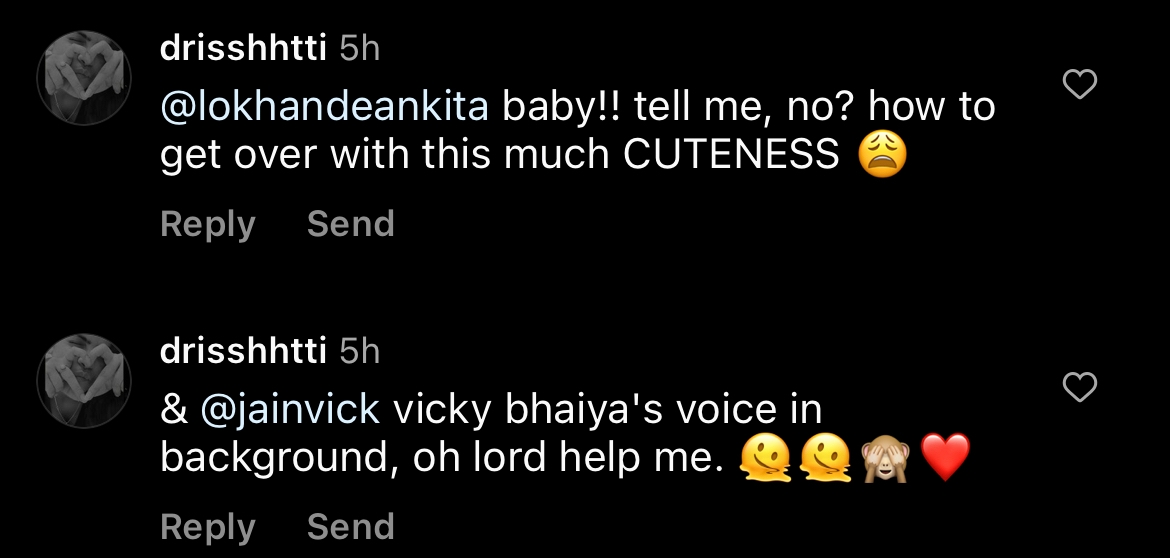Reply to the CUTENESS comment
Image resolution: width=1170 pixels, height=558 pixels.
207,224
